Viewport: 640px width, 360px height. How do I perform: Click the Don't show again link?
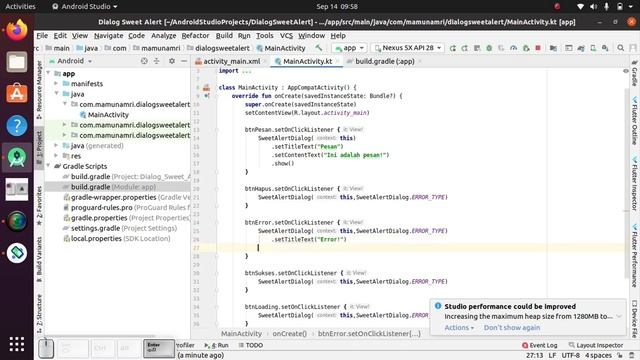coord(512,327)
